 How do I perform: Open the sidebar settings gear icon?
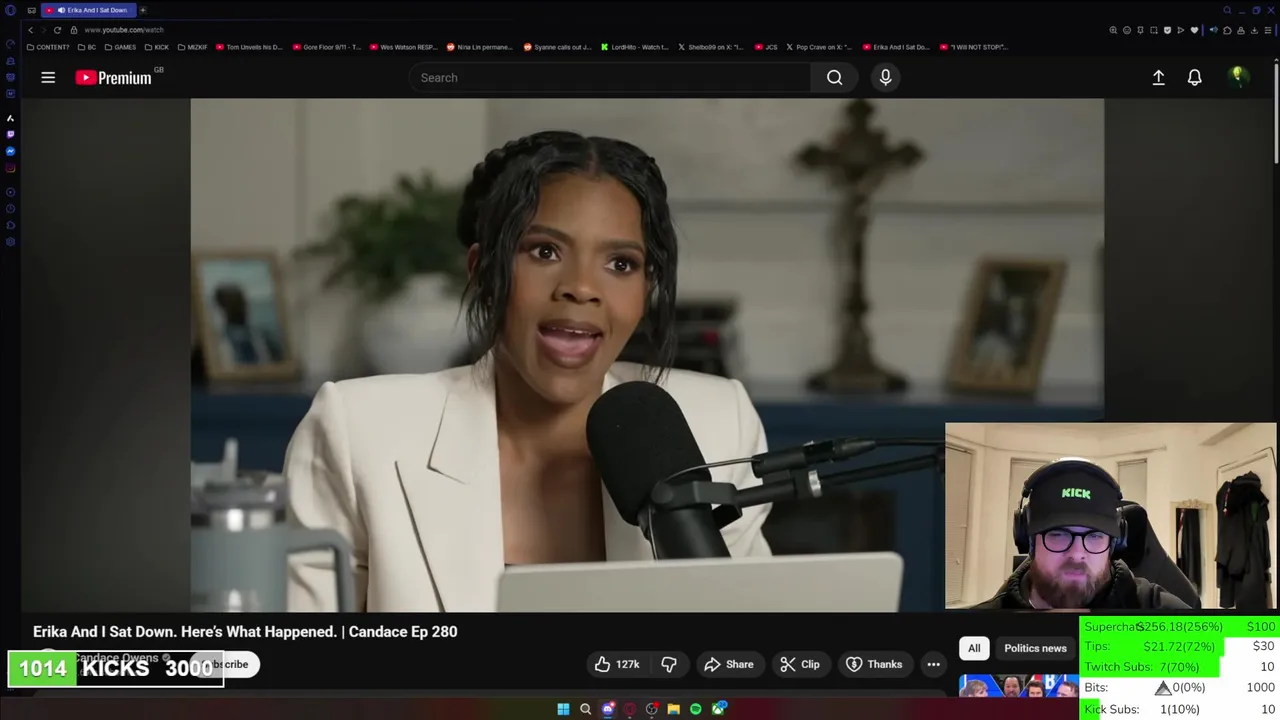(10, 242)
